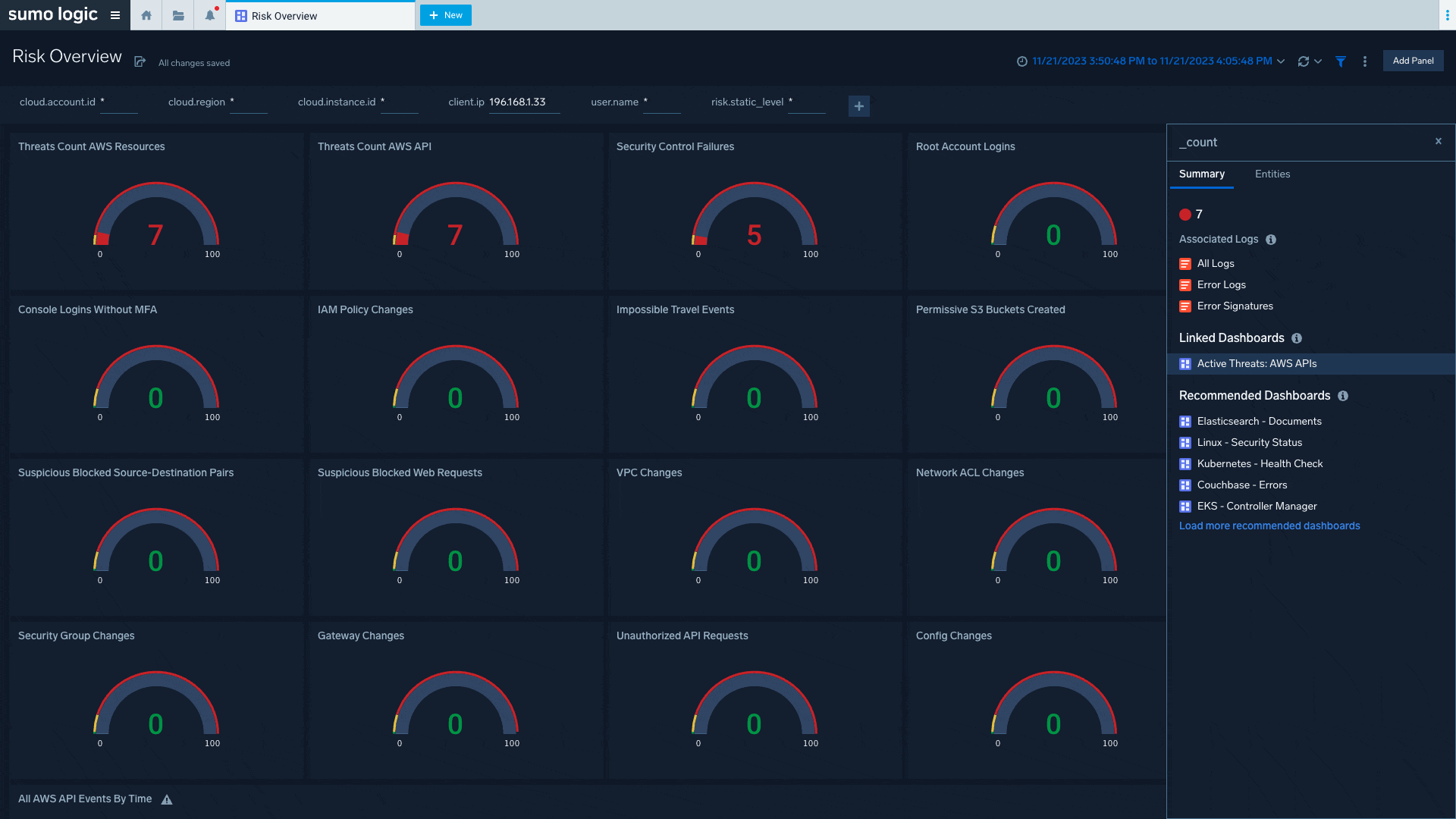Click the Impossible Travel Events panel title
Viewport: 1456px width, 819px height.
675,310
